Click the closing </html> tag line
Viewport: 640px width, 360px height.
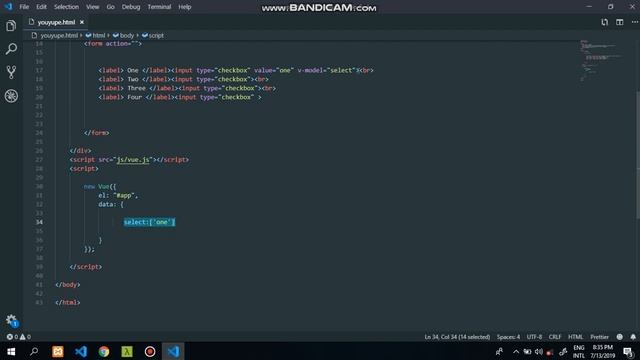[x=68, y=302]
